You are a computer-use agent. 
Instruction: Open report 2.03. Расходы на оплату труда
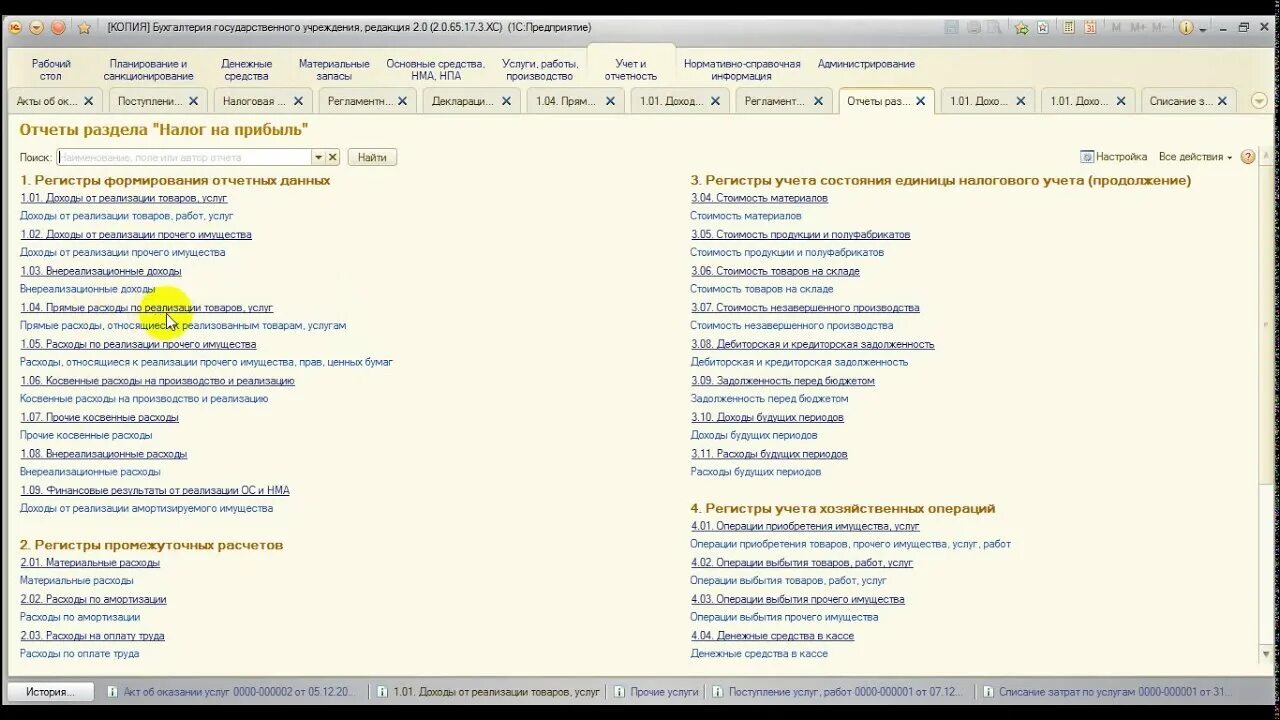click(x=92, y=636)
